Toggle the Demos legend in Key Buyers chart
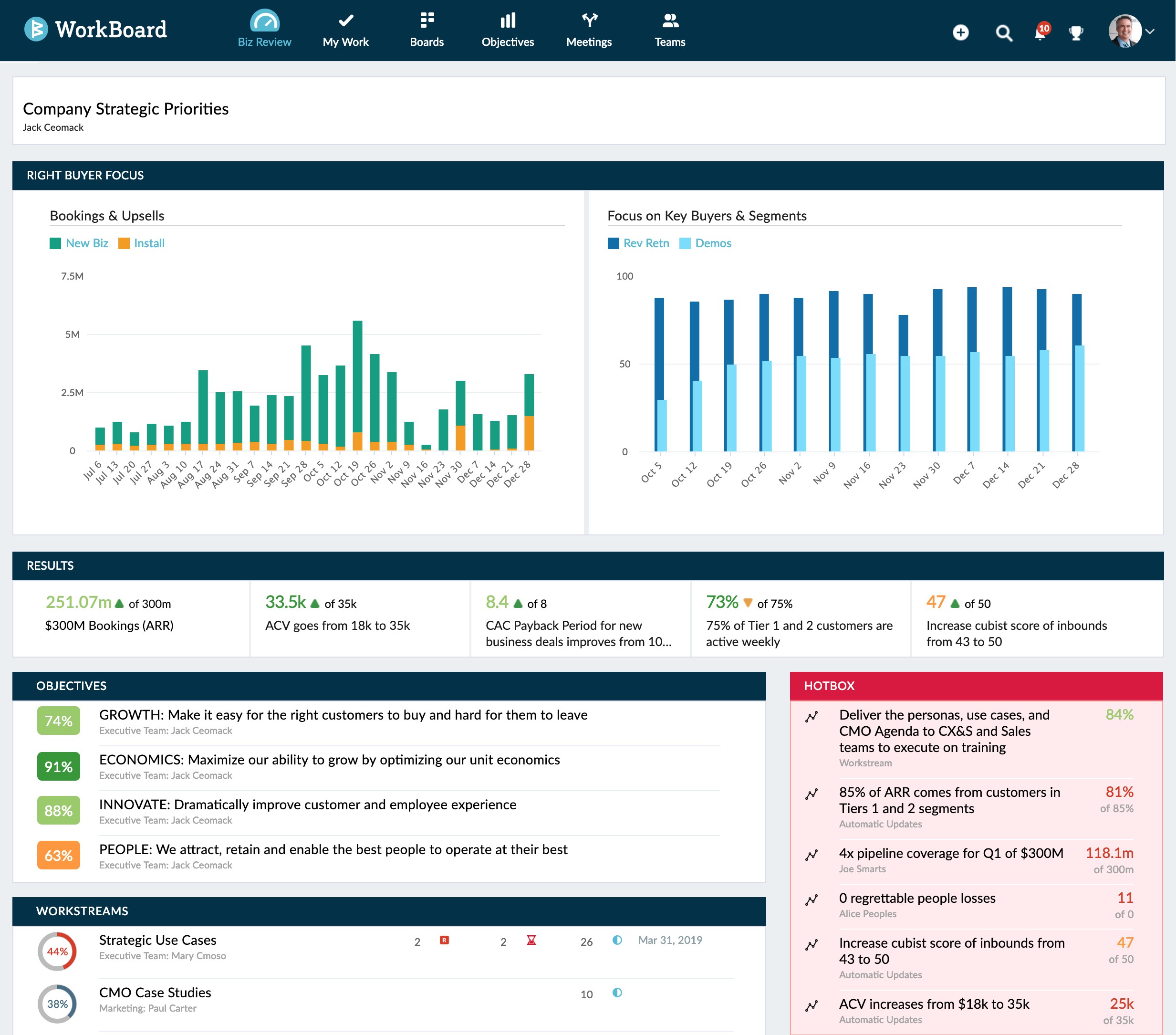Image resolution: width=1176 pixels, height=1035 pixels. tap(706, 243)
